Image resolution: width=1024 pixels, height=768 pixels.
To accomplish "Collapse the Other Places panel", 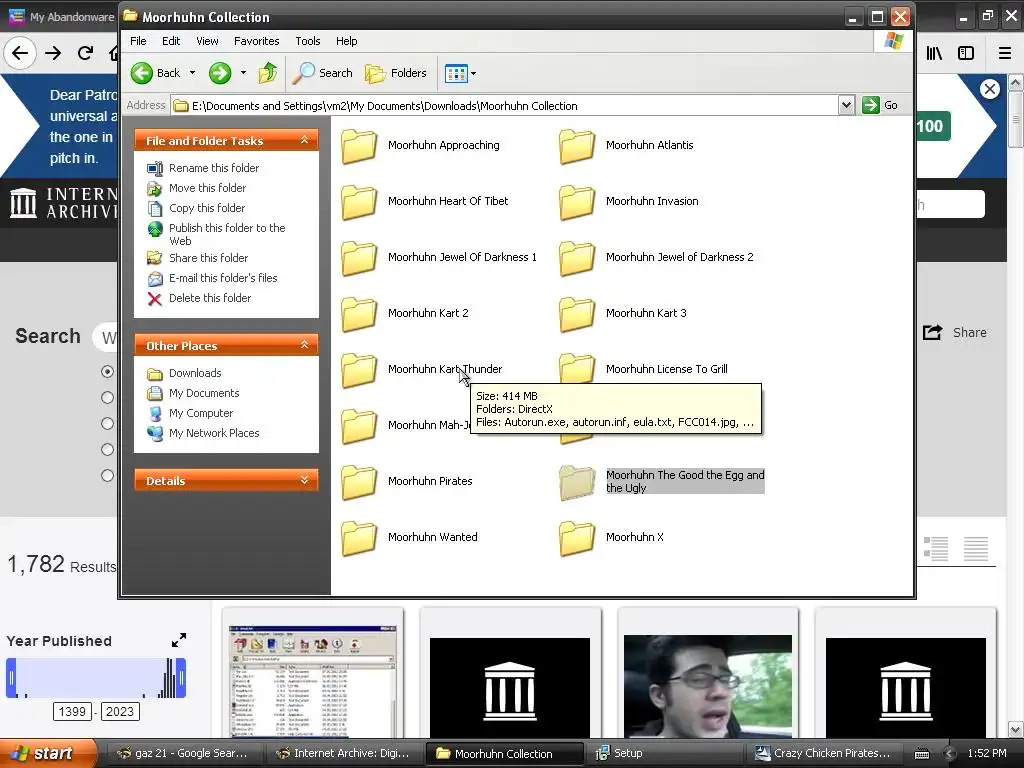I will (304, 345).
